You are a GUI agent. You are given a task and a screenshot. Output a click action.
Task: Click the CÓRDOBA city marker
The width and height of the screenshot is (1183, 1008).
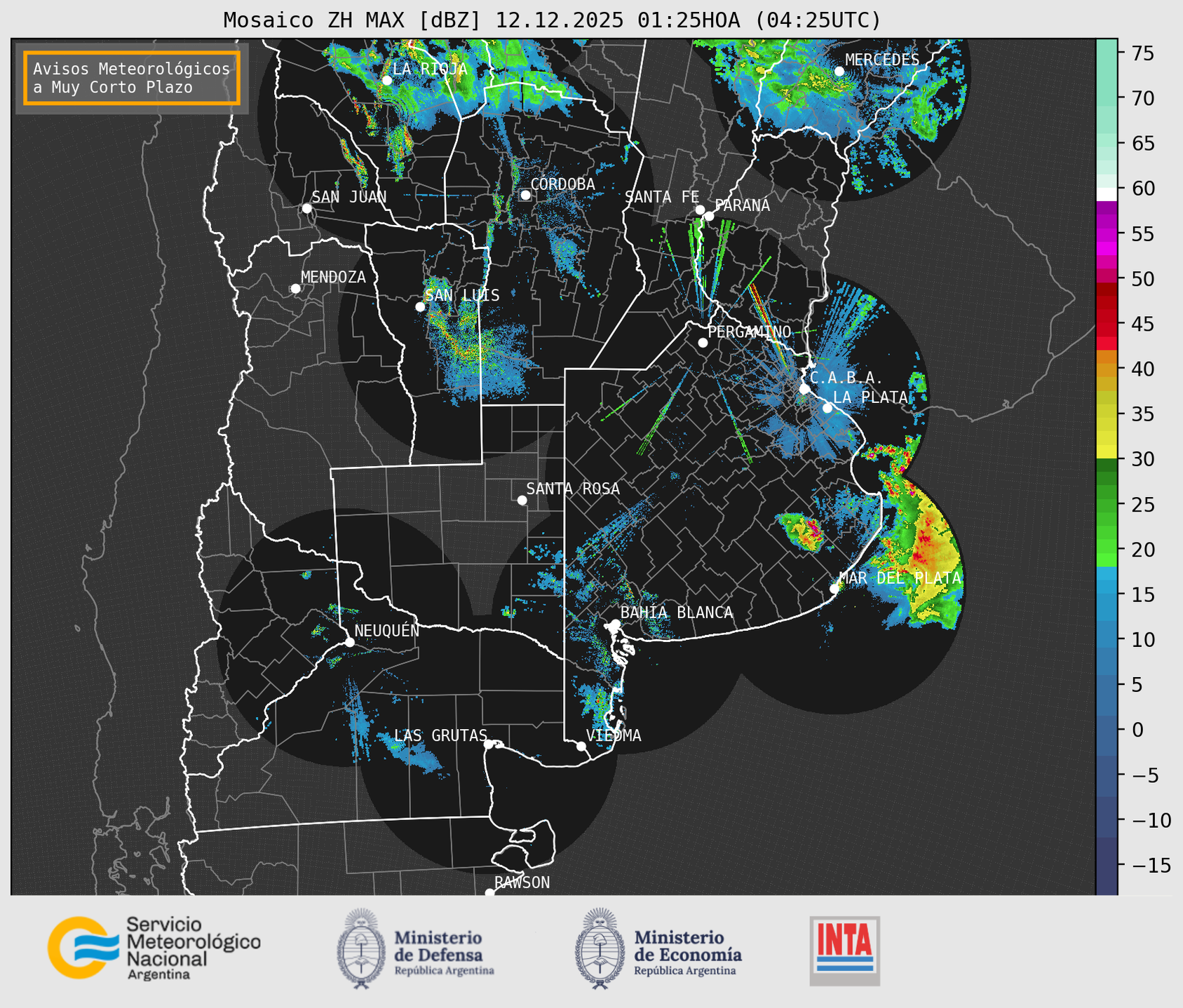(525, 195)
